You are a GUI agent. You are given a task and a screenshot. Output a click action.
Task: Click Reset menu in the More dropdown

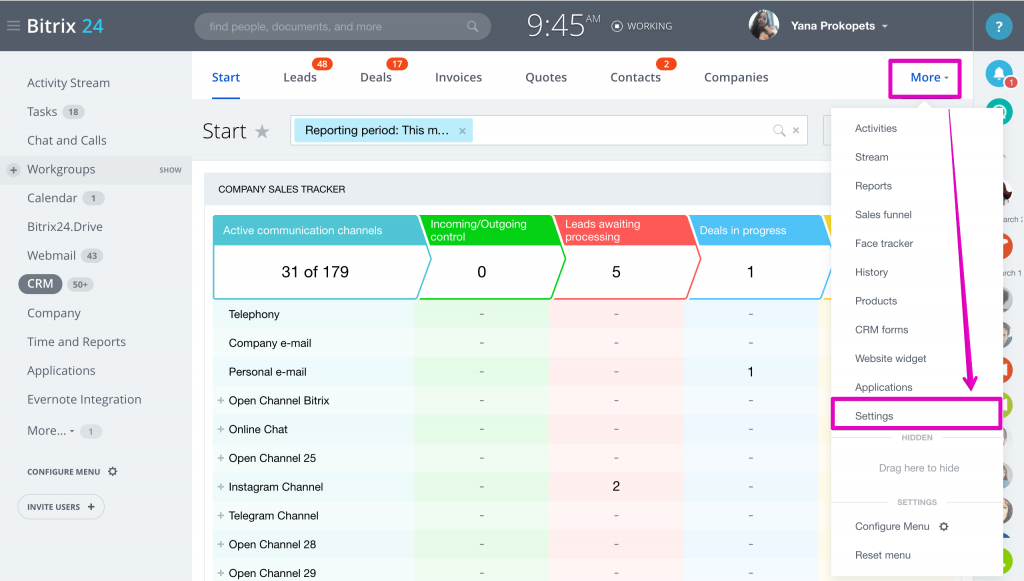[x=882, y=555]
